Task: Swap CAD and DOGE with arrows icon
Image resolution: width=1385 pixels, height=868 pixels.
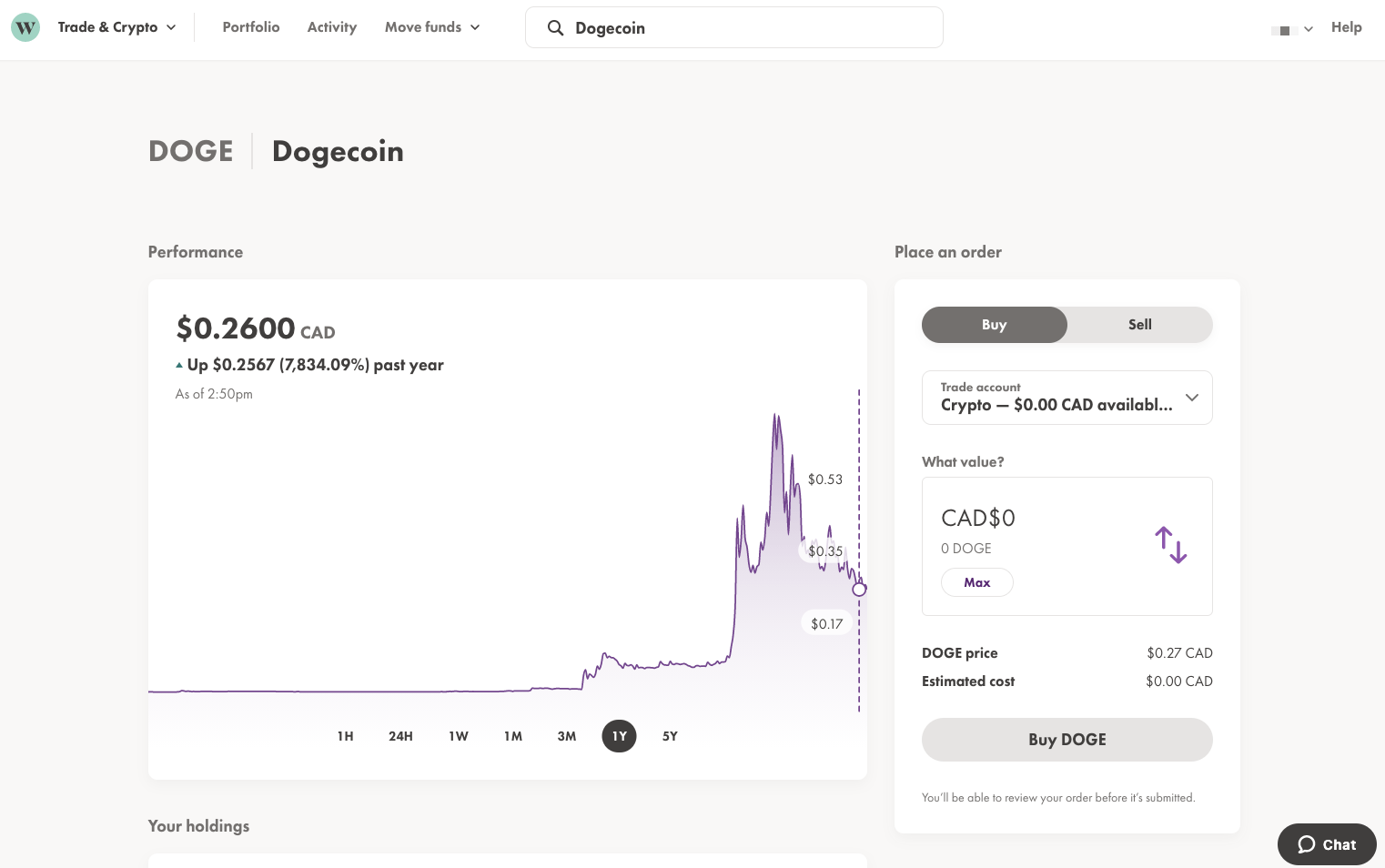Action: [x=1171, y=545]
